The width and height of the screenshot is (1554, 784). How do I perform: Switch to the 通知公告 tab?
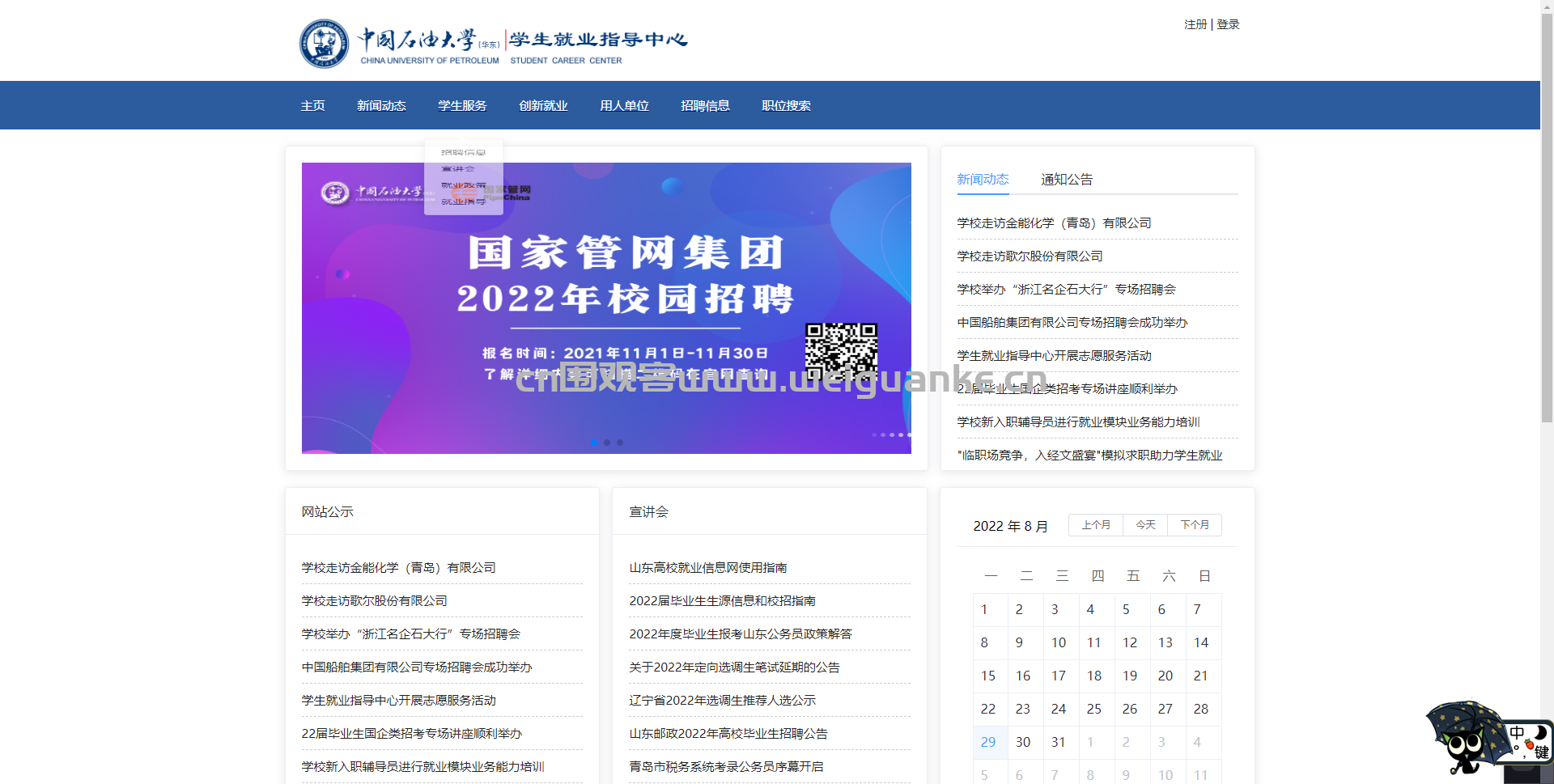coord(1066,180)
